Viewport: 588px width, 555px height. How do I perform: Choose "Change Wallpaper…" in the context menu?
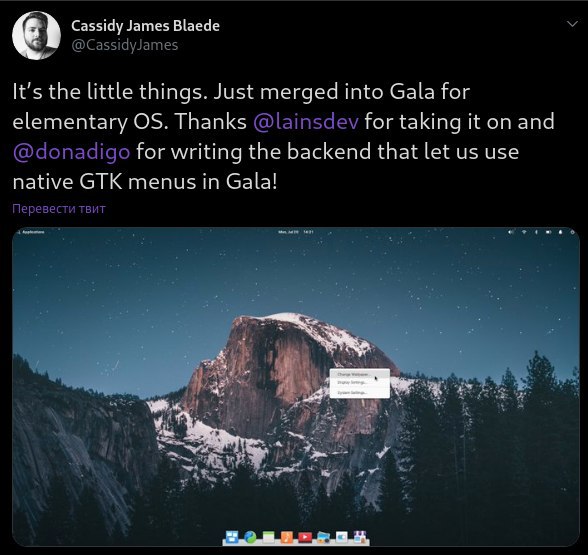click(x=359, y=374)
